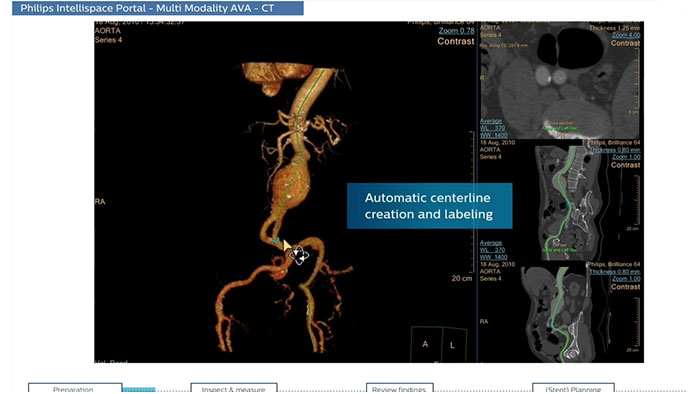Click the Philips Intellispace Portal title banner
This screenshot has width=700, height=394.
coord(158,8)
